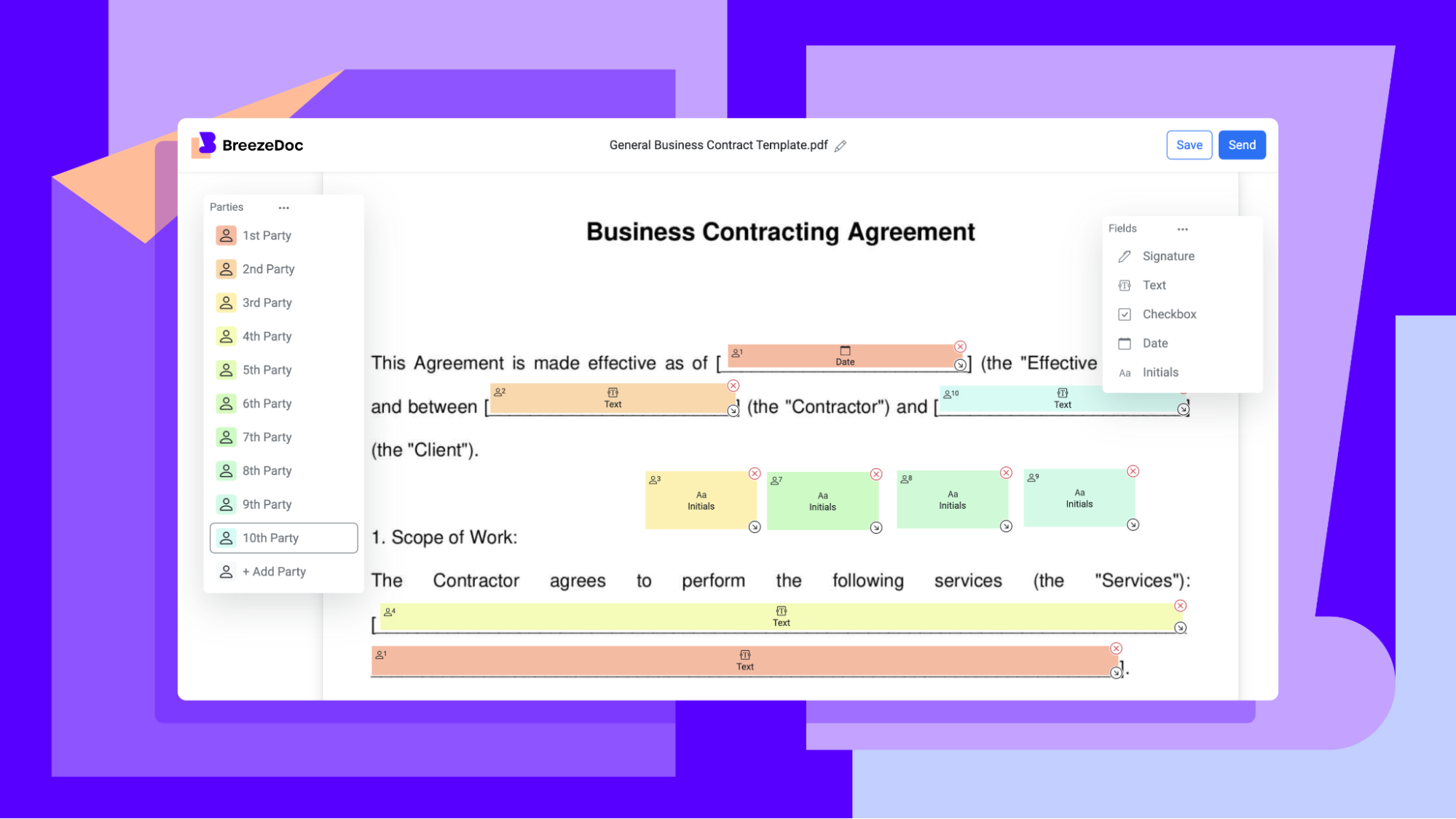Click the ellipsis icon next to Parties
The image size is (1456, 819).
283,207
